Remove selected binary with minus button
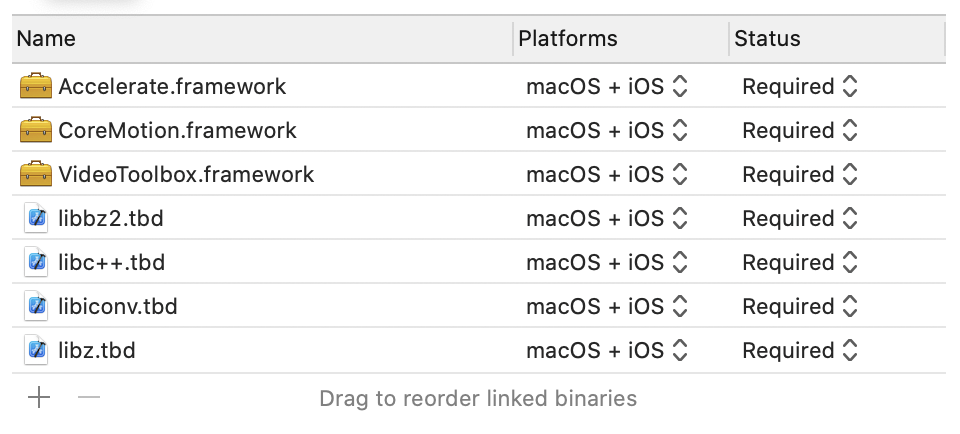This screenshot has width=960, height=434. (89, 398)
